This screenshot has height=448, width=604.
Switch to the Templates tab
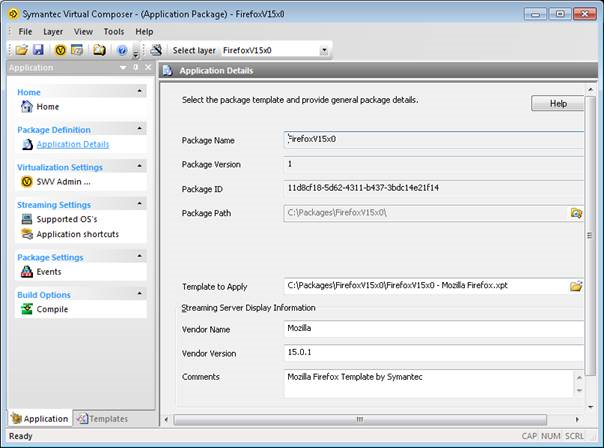[x=102, y=419]
